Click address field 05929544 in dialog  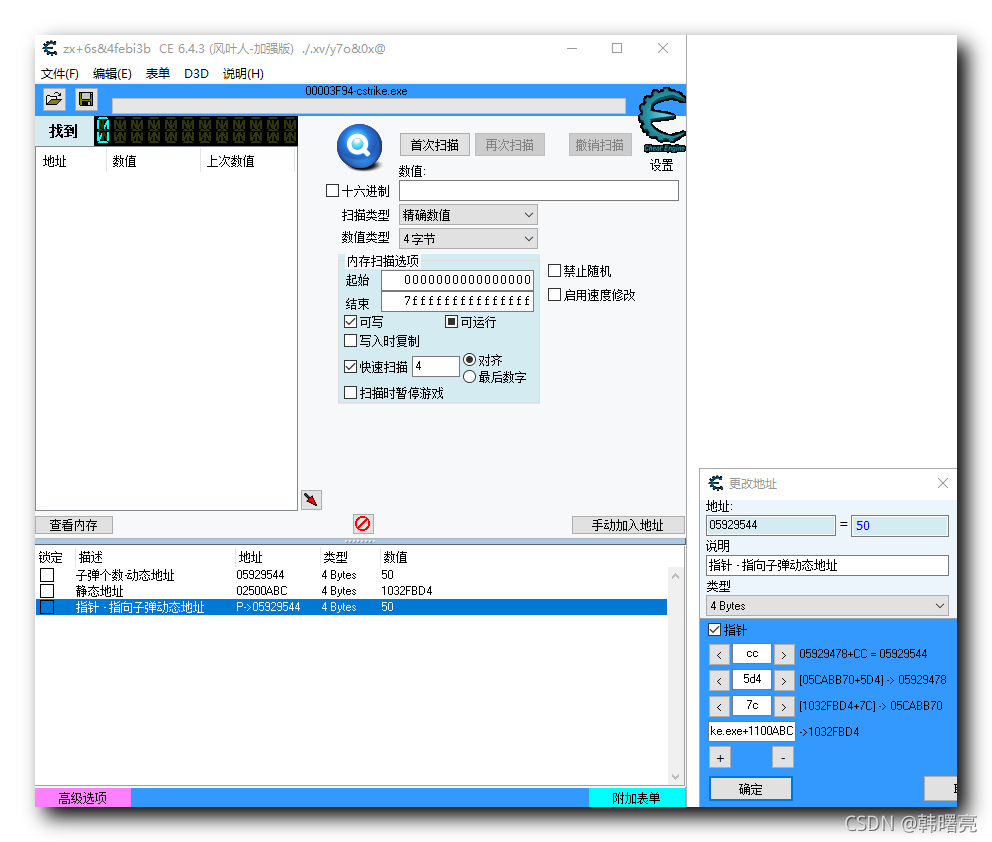point(771,525)
